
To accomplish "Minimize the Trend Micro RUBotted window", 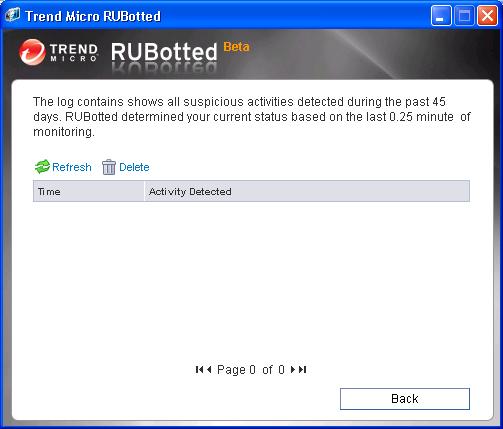I will pyautogui.click(x=441, y=15).
